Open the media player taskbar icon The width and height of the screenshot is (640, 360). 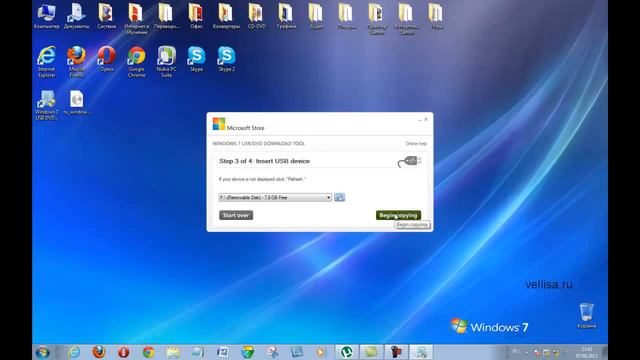[x=321, y=352]
